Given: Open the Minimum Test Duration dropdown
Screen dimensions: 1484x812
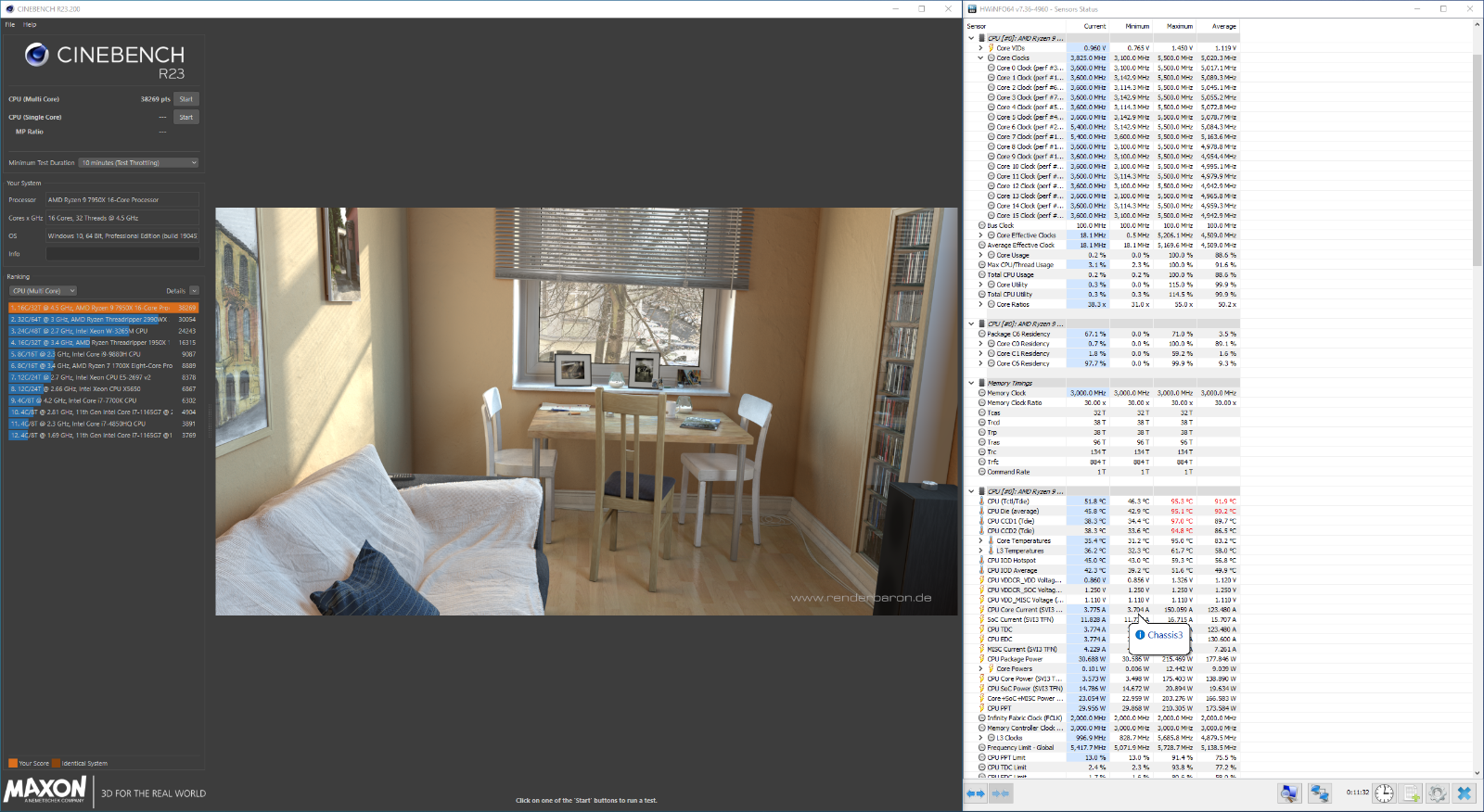Looking at the screenshot, I should pos(139,163).
